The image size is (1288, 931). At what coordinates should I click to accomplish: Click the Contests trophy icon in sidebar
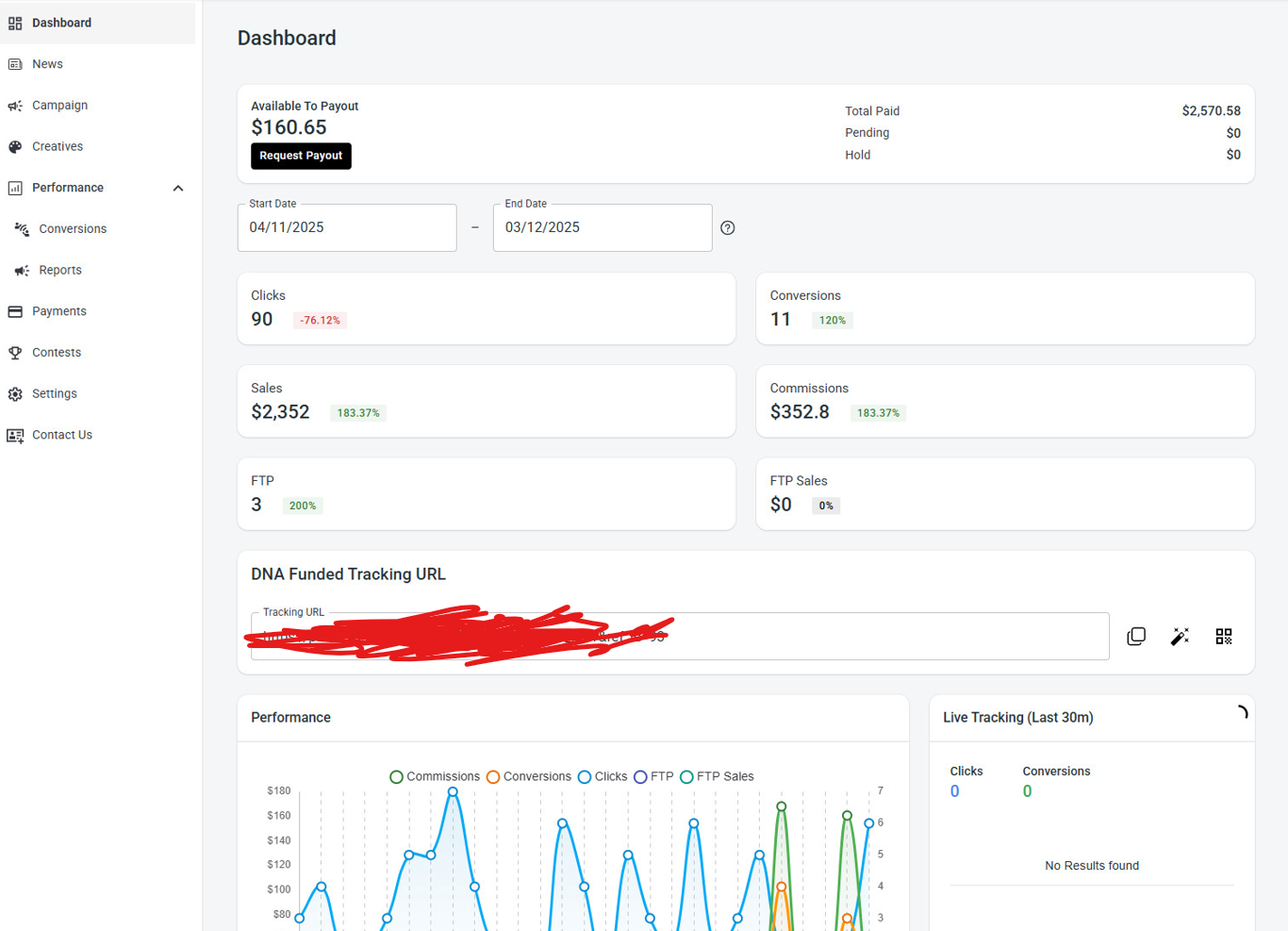[x=15, y=353]
